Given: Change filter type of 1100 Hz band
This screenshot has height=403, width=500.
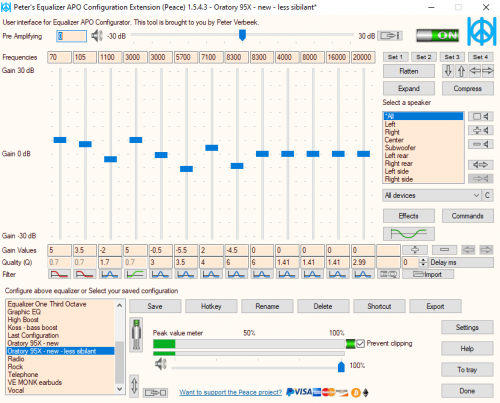Looking at the screenshot, I should click(110, 275).
